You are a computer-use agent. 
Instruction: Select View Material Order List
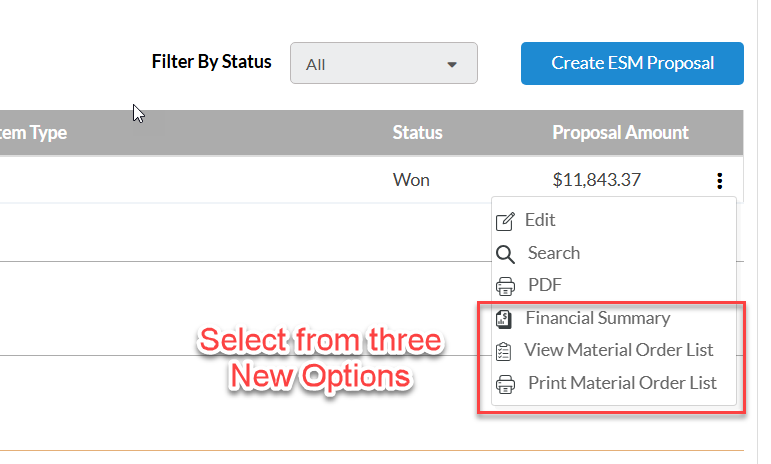[618, 350]
